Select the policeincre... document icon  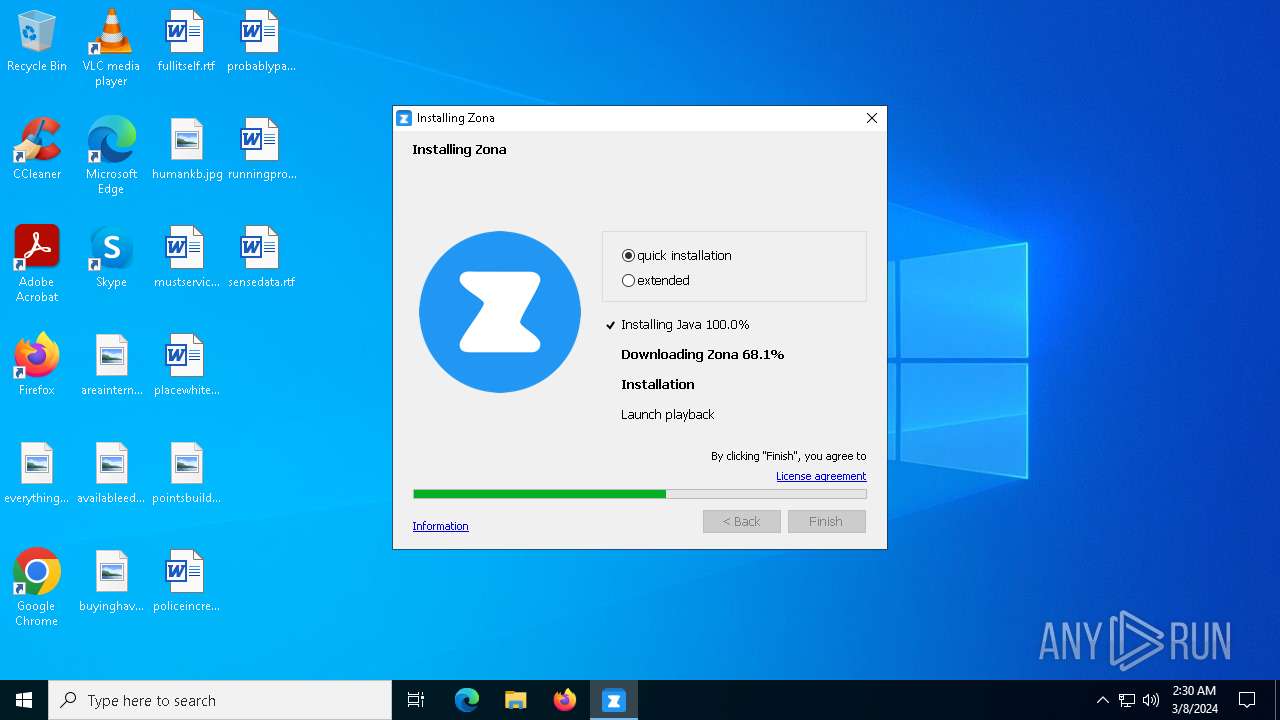coord(186,582)
